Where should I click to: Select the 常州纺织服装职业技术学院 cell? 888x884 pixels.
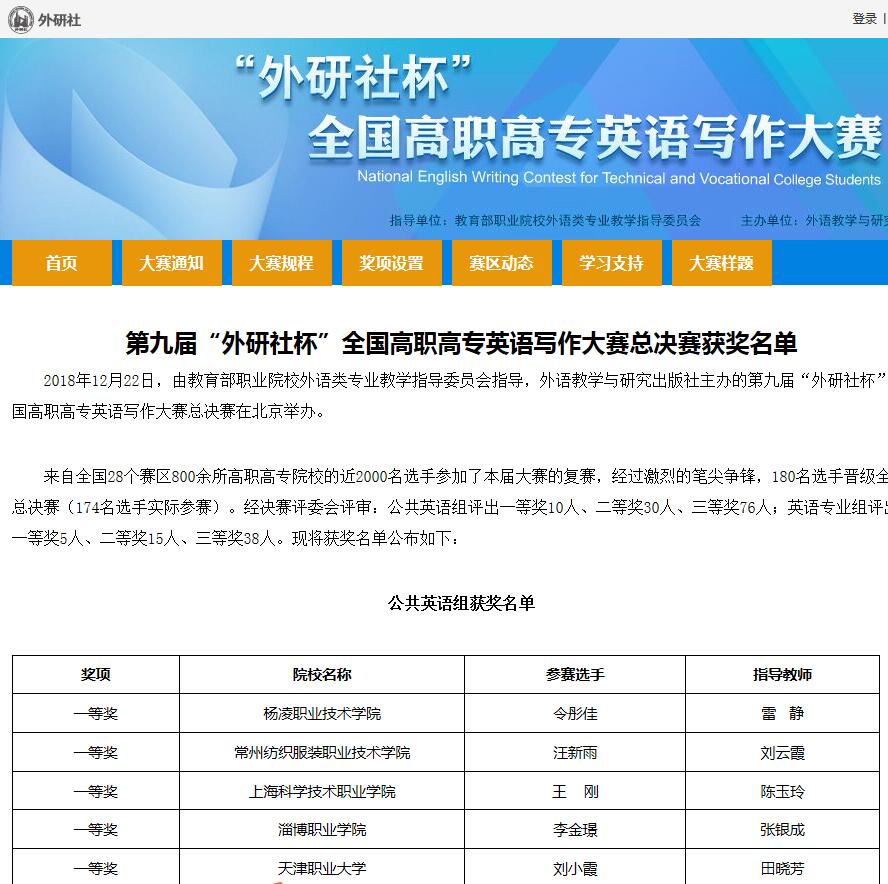pos(322,753)
